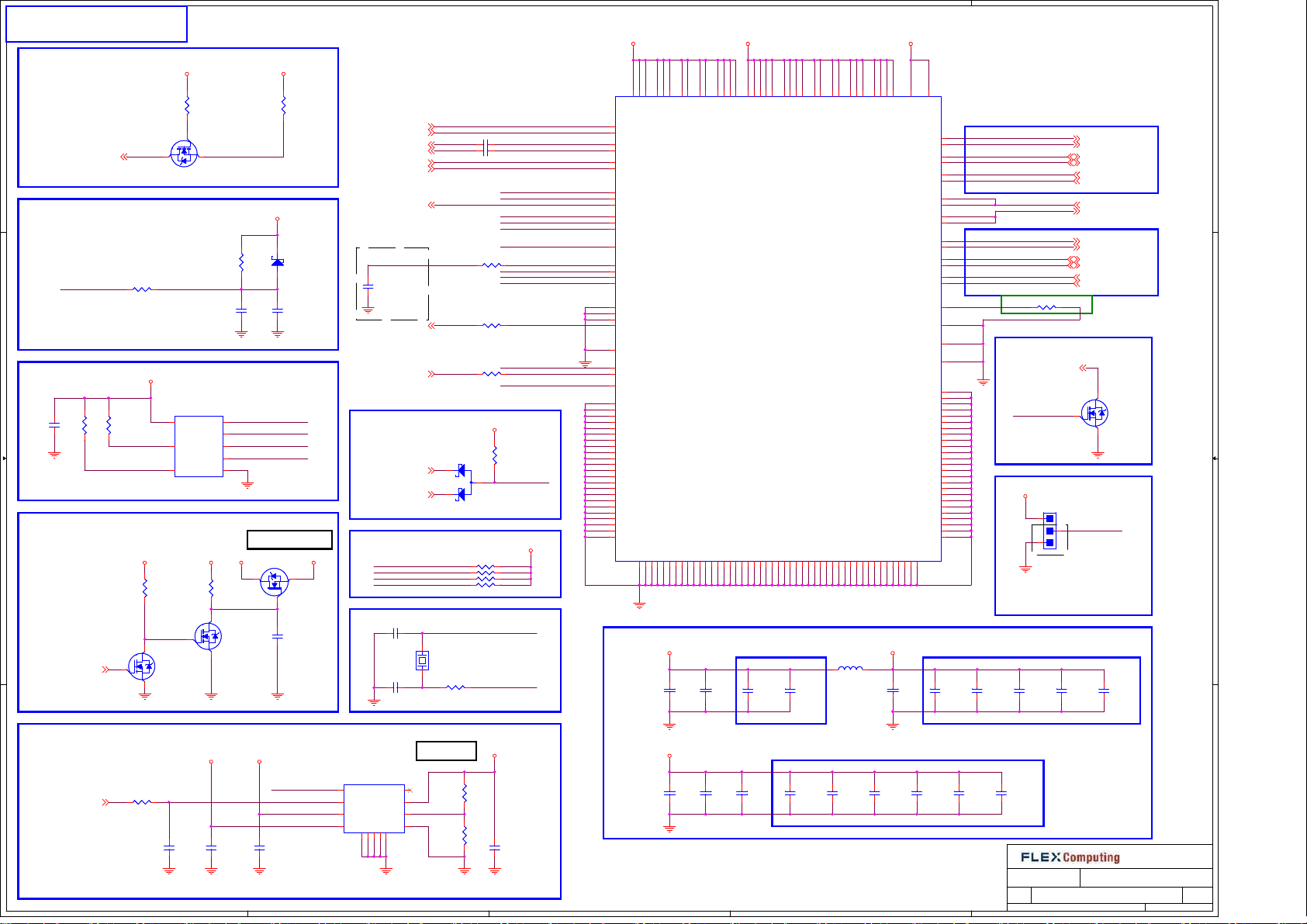Screen dimensions: 1307x924
Task: Select the small IC rectangle in the third left block
Action: pyautogui.click(x=199, y=446)
